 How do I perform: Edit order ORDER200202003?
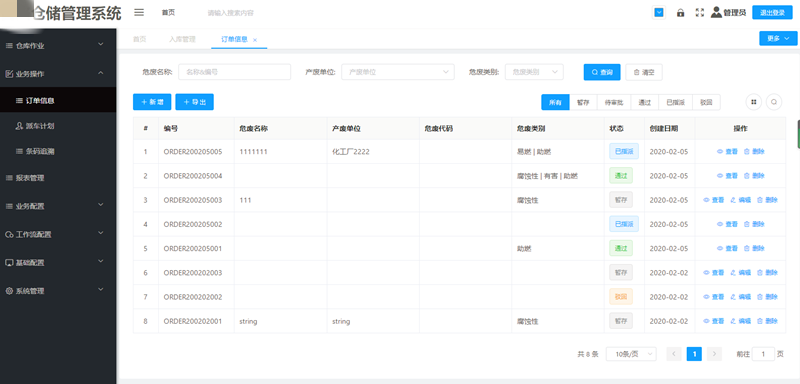741,272
